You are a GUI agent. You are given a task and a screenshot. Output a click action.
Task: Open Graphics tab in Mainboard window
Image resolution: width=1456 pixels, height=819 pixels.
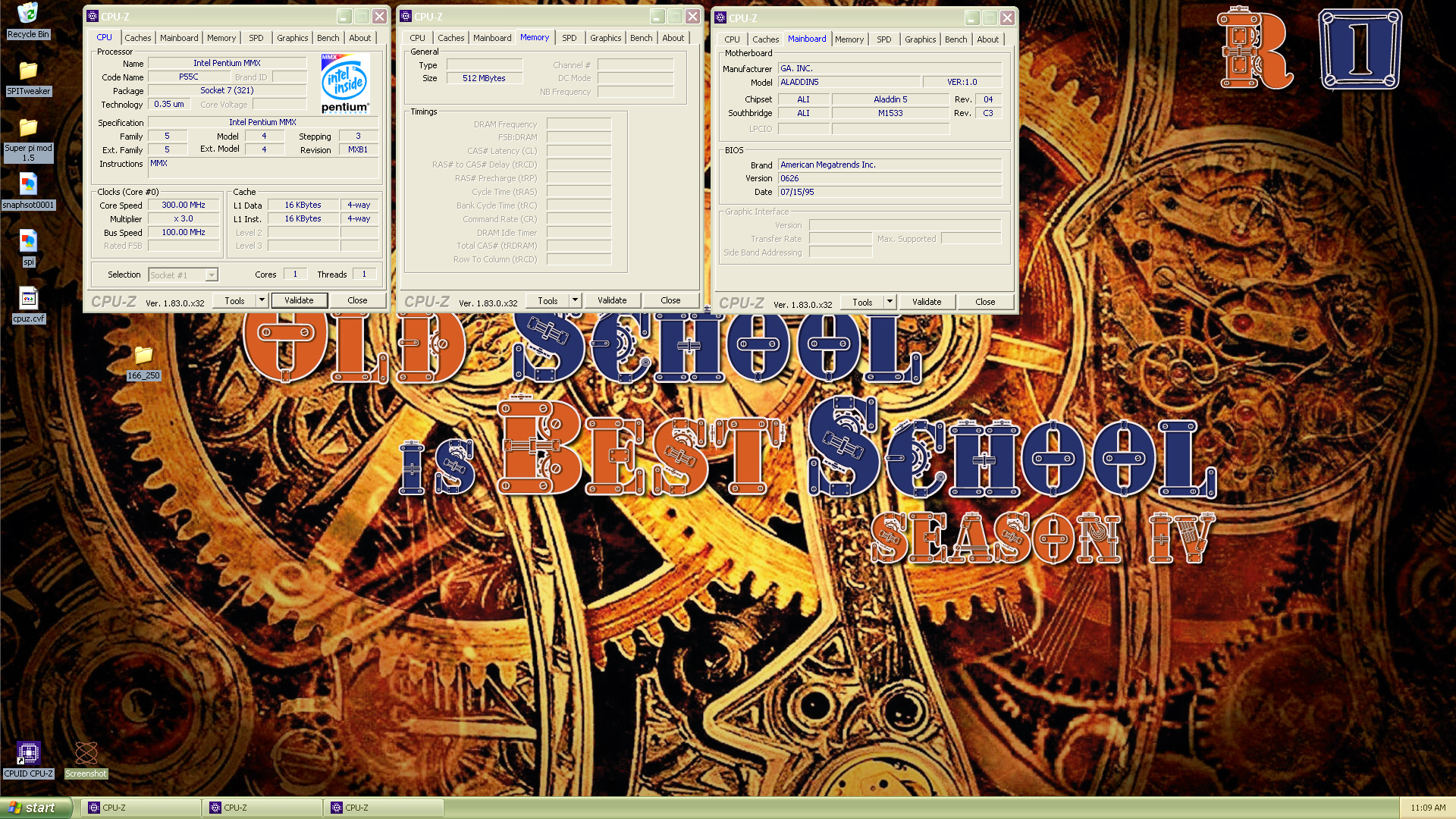click(x=921, y=39)
